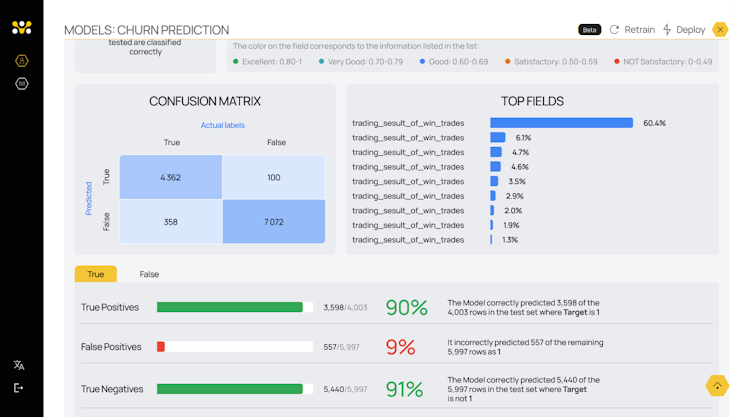The width and height of the screenshot is (750, 417).
Task: Click the logout icon in sidebar
Action: tap(19, 388)
